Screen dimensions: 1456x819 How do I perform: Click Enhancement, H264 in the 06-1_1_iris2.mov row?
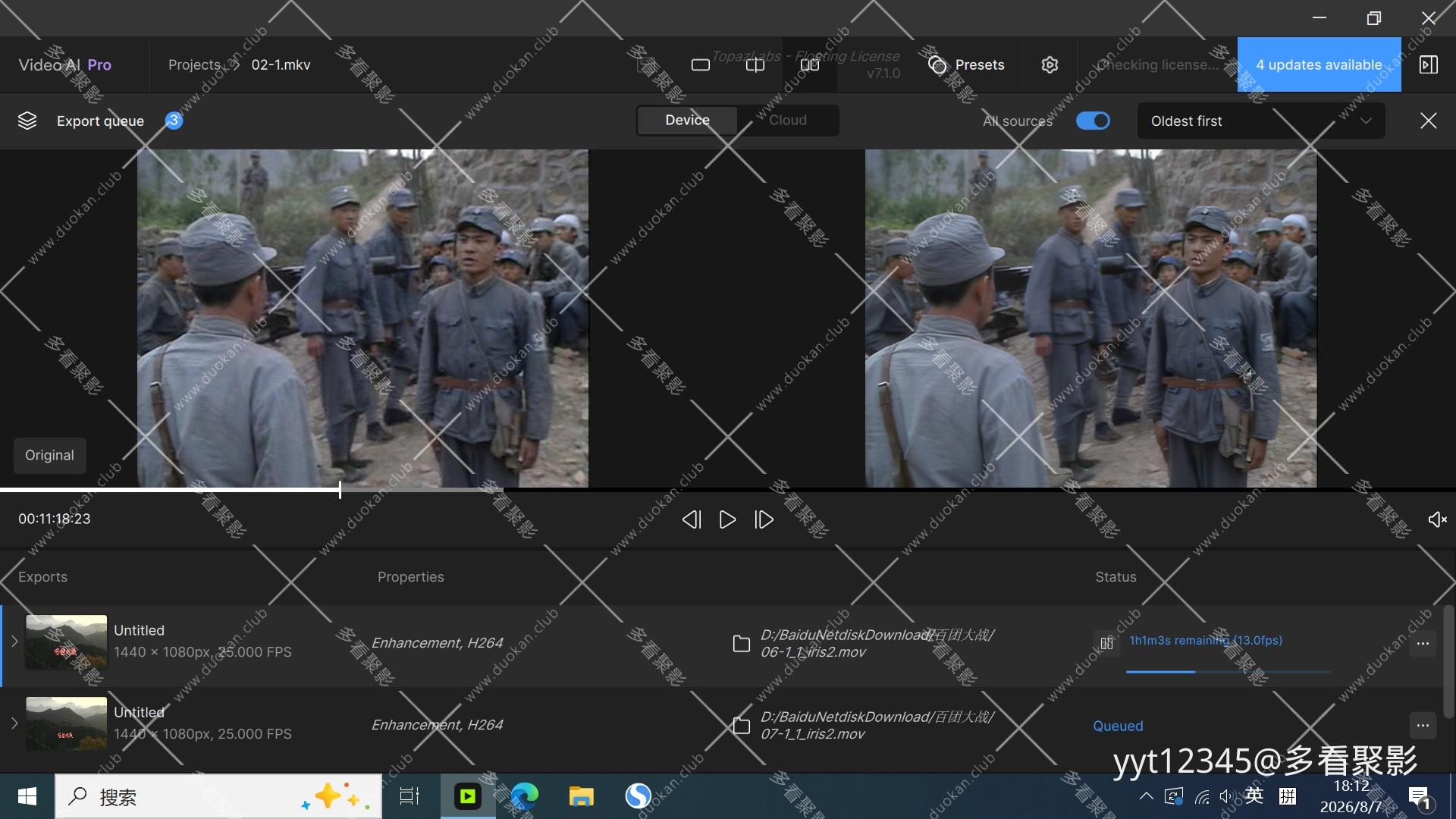pyautogui.click(x=437, y=643)
